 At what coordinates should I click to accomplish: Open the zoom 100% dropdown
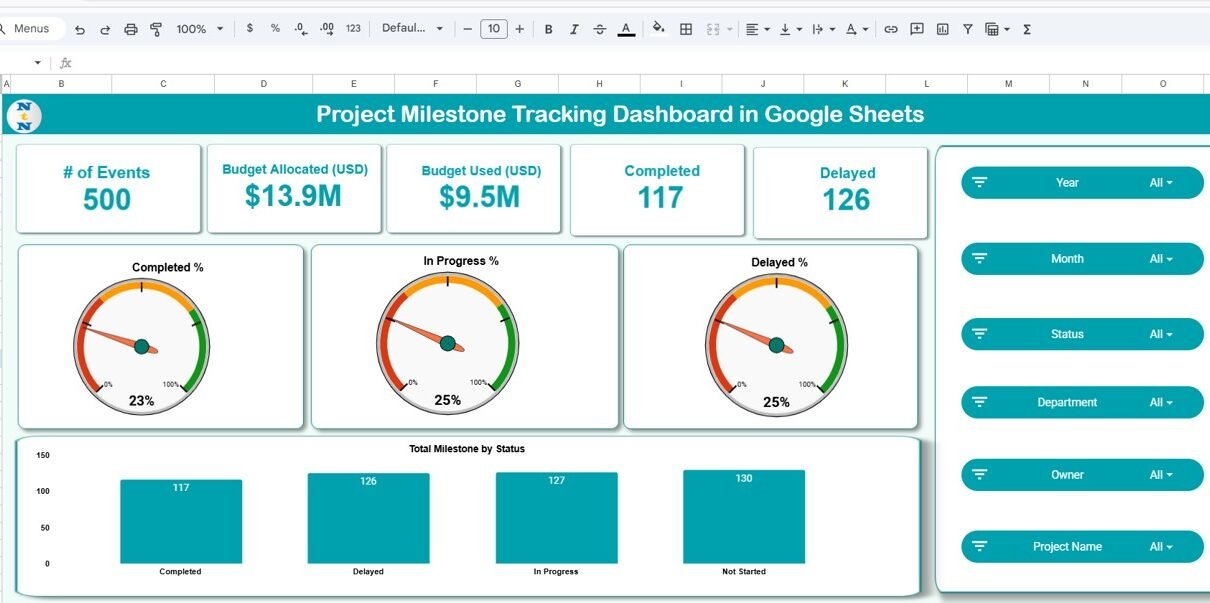(x=199, y=29)
